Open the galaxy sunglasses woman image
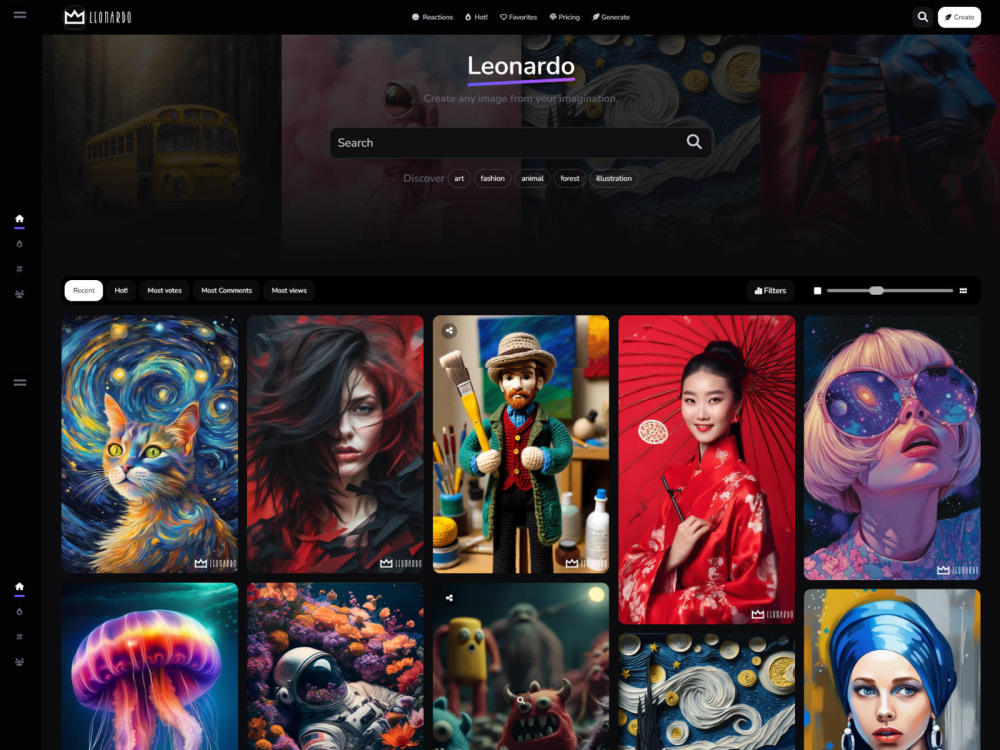1000x750 pixels. pos(892,447)
